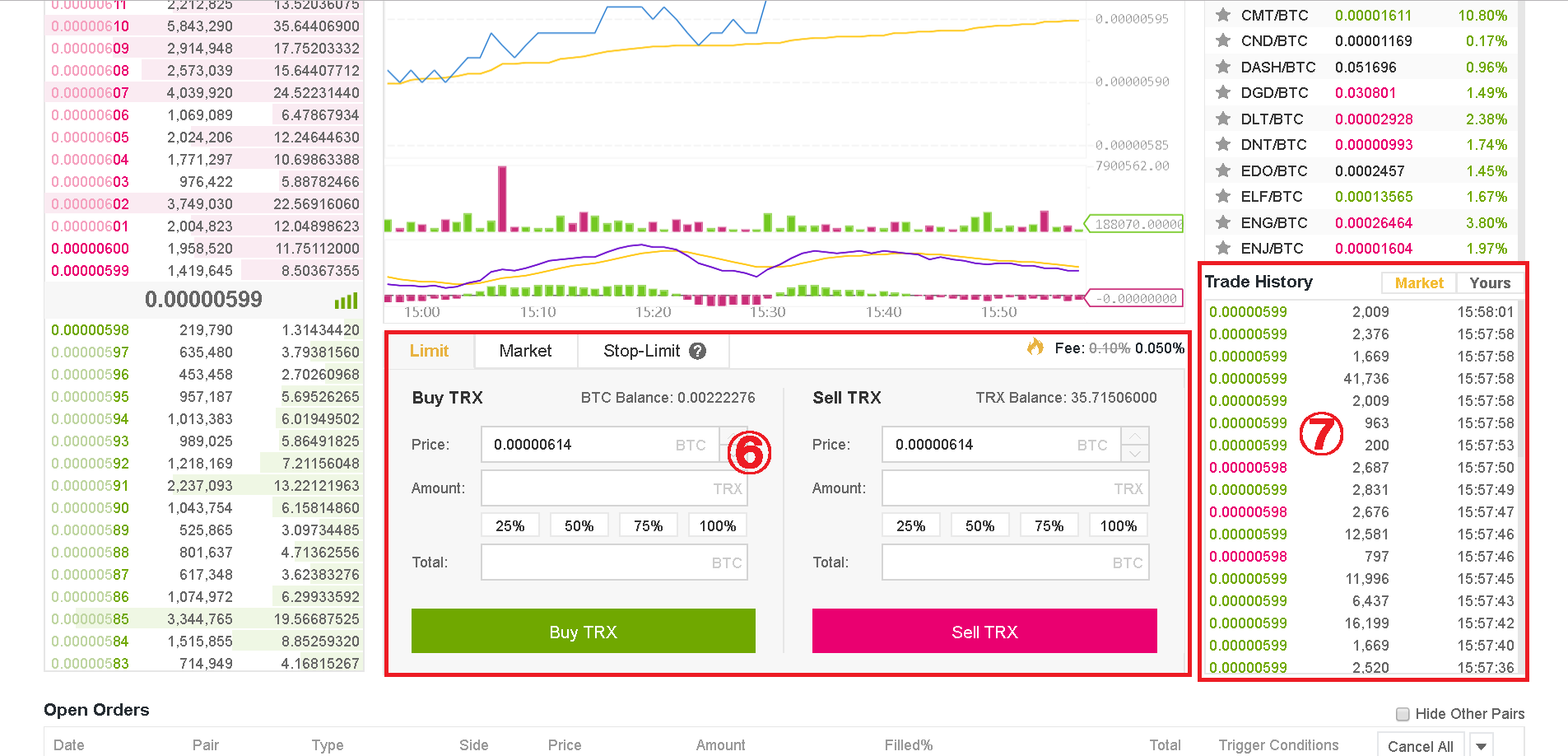The image size is (1568, 756).
Task: Select 100% in the Buy TRX panel
Action: [x=718, y=525]
